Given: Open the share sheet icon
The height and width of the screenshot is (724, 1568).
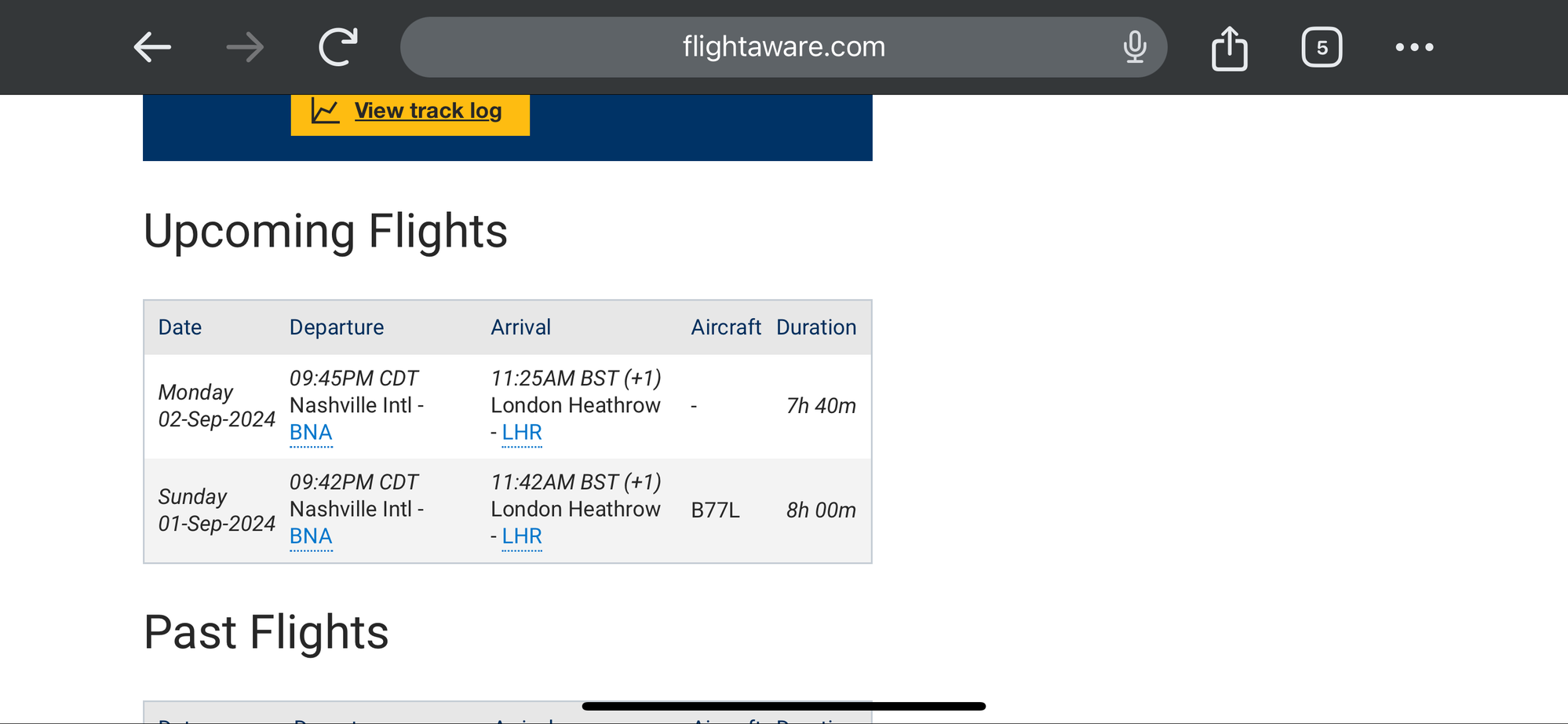Looking at the screenshot, I should coord(1229,48).
